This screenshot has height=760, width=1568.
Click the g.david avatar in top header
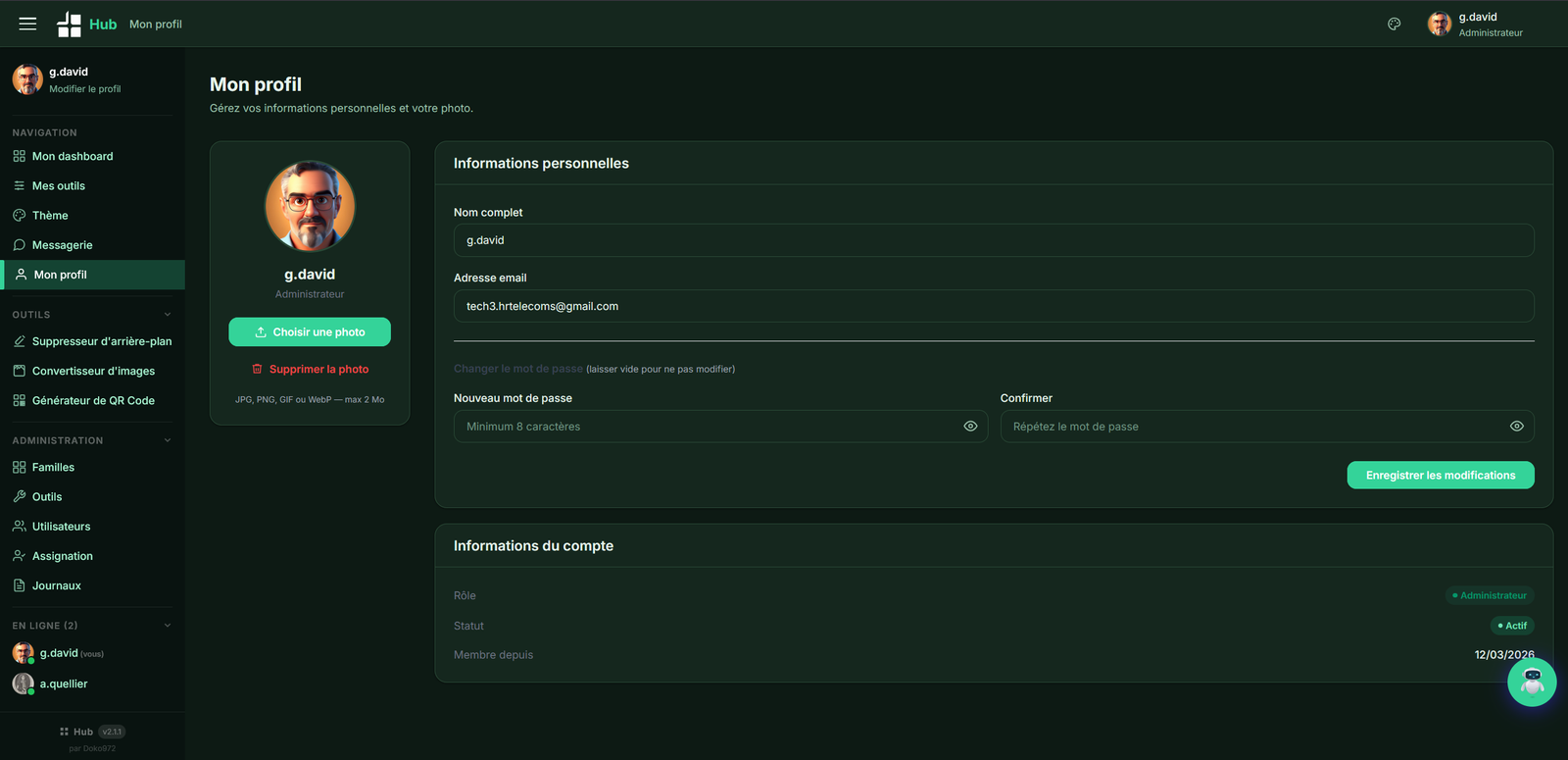(1439, 24)
